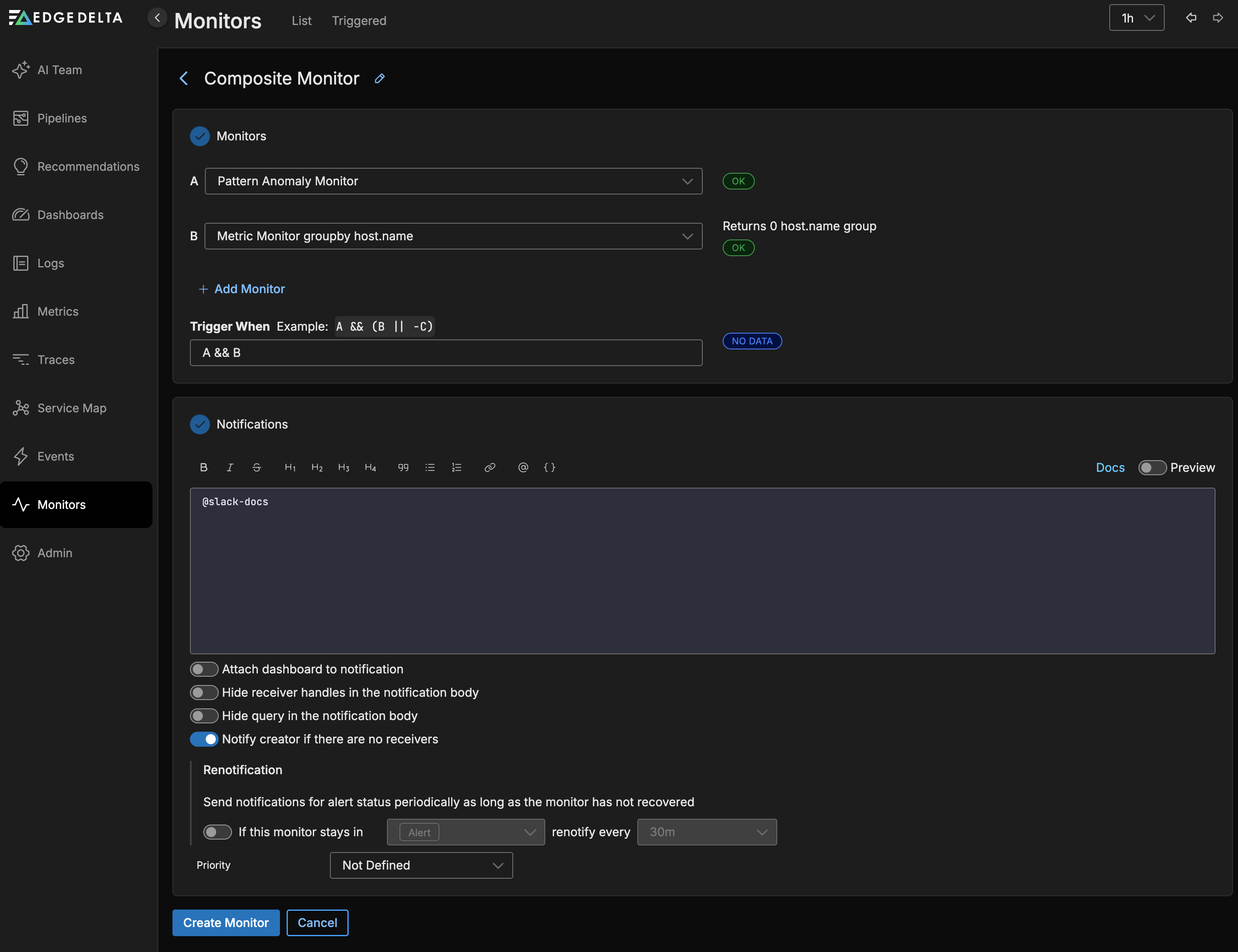Insert a template variable using the braces icon
Image resolution: width=1238 pixels, height=952 pixels.
coord(549,468)
